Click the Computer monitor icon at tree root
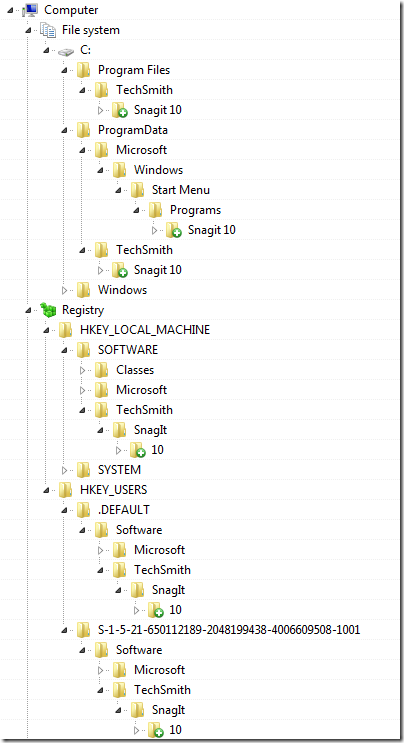 tap(30, 9)
